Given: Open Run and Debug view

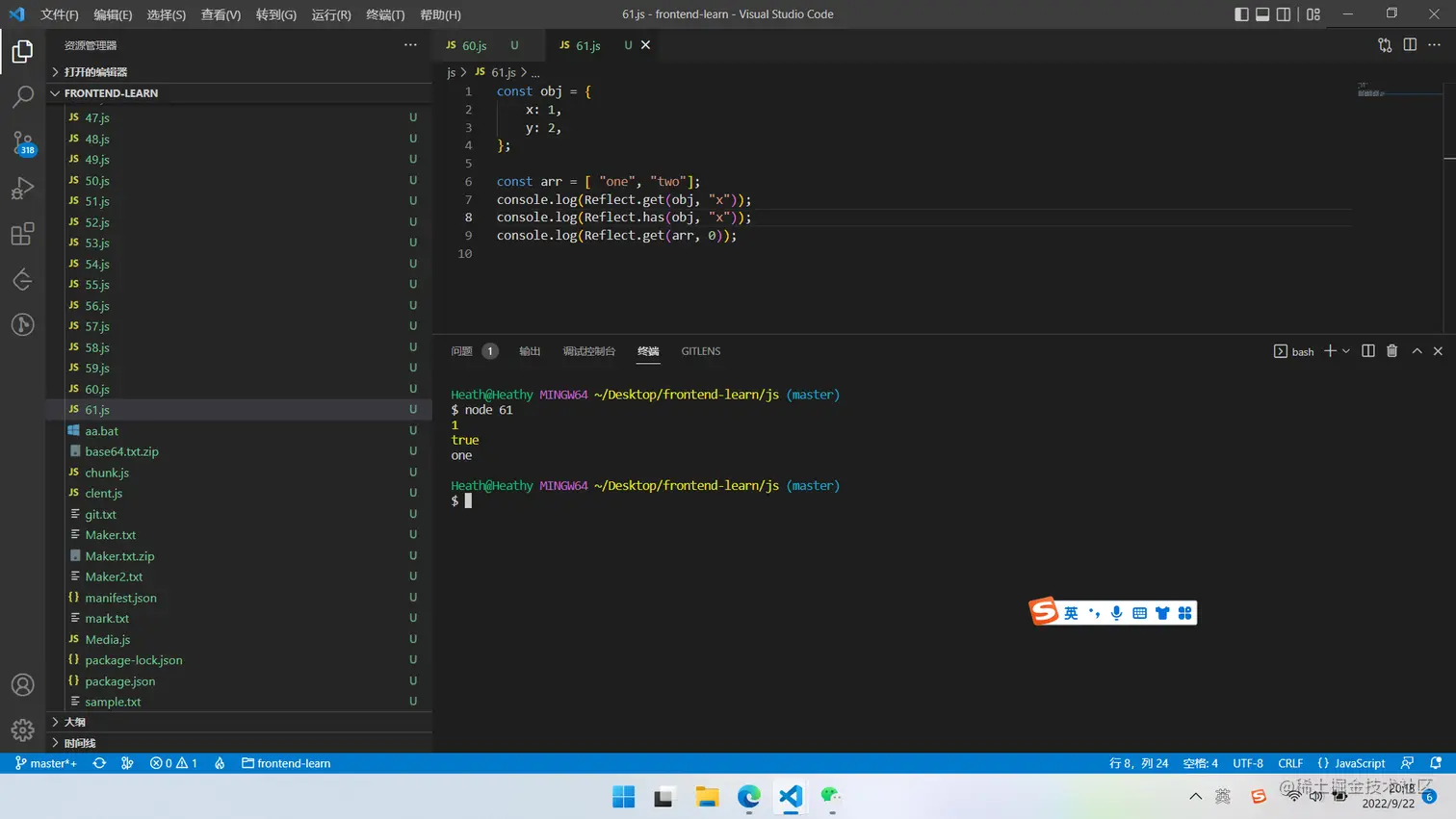Looking at the screenshot, I should pyautogui.click(x=22, y=189).
